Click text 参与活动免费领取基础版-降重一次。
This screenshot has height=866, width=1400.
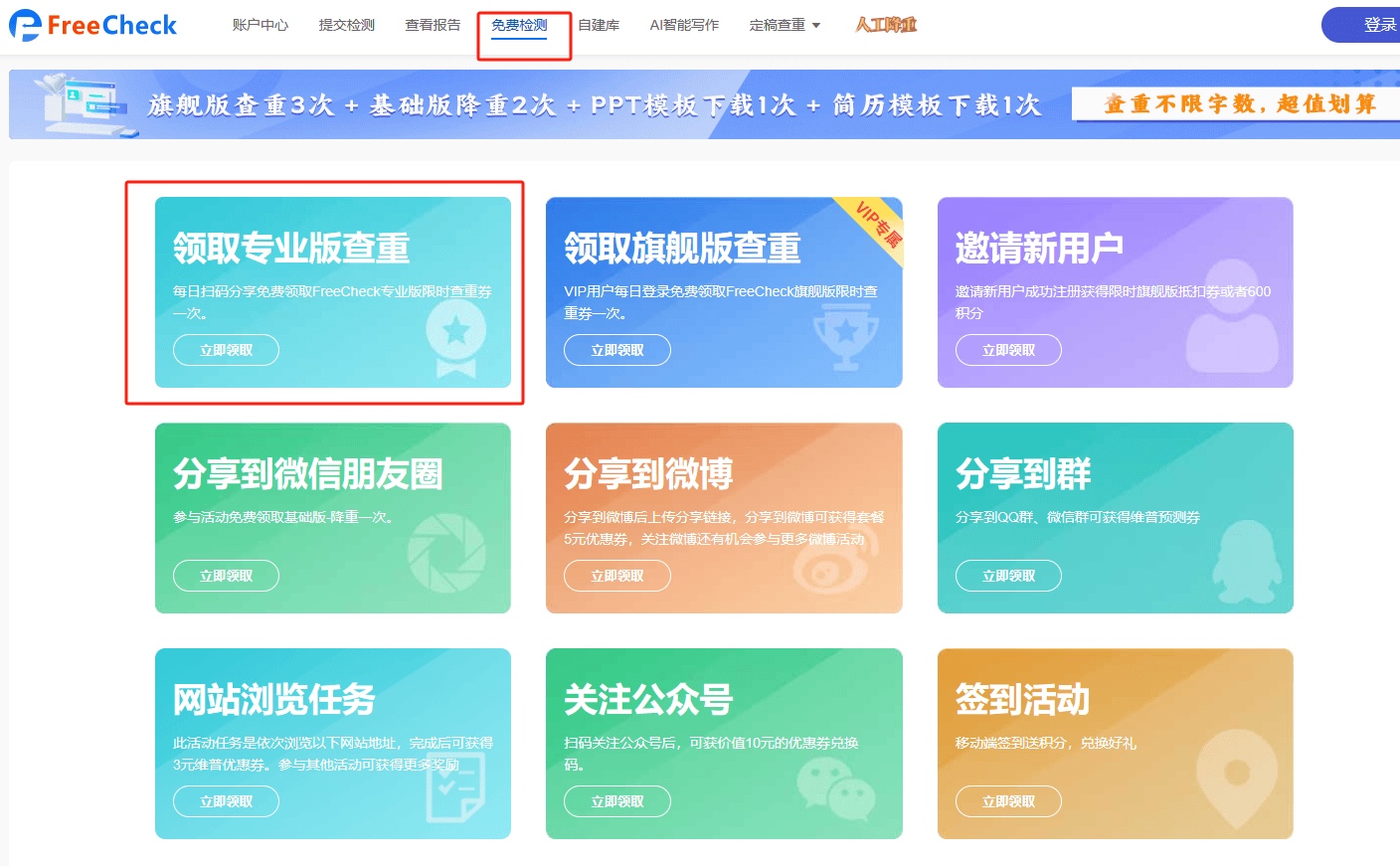pos(286,517)
